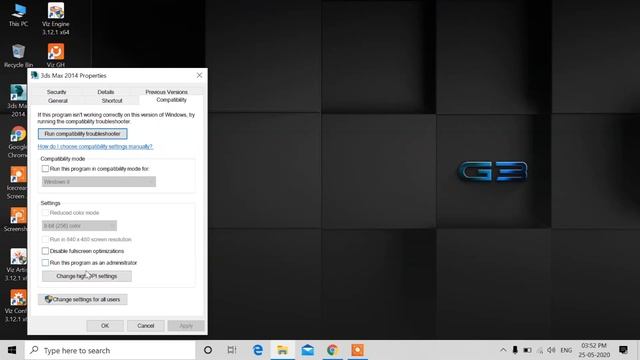Screen dimensions: 640x360
Task: Open the clock and calendar flyout
Action: tap(594, 350)
